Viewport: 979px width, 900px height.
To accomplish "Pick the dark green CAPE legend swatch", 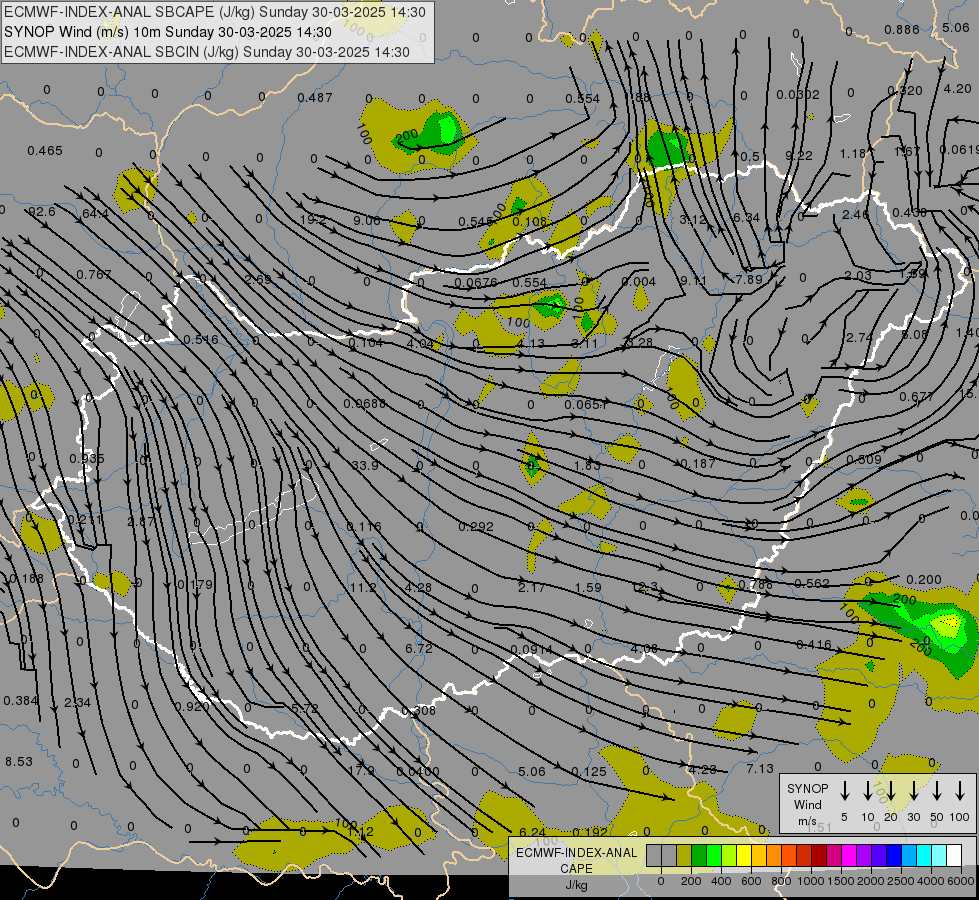I will click(699, 856).
